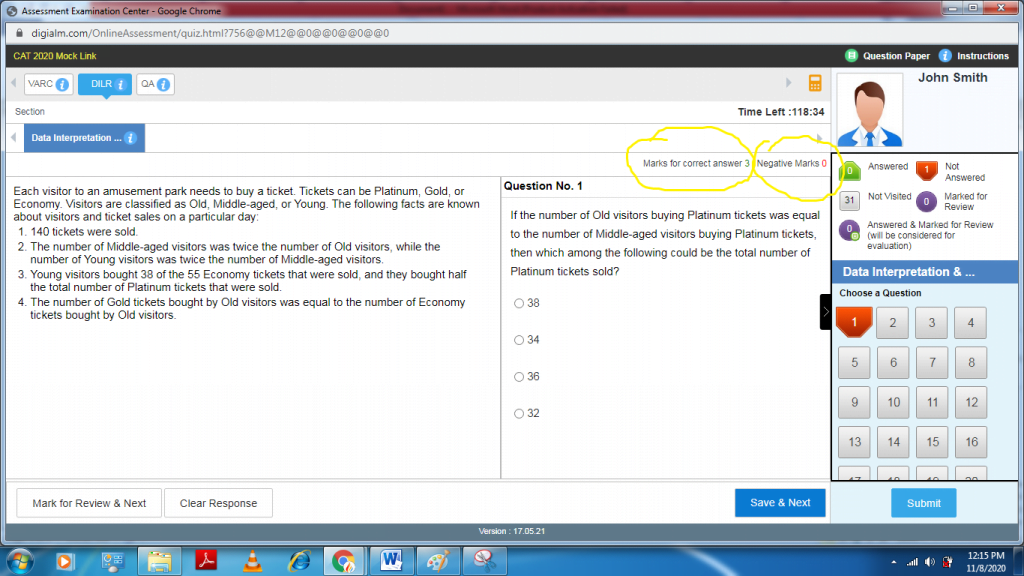This screenshot has height=576, width=1024.
Task: Click the Data Interpretation info icon
Action: pos(131,138)
